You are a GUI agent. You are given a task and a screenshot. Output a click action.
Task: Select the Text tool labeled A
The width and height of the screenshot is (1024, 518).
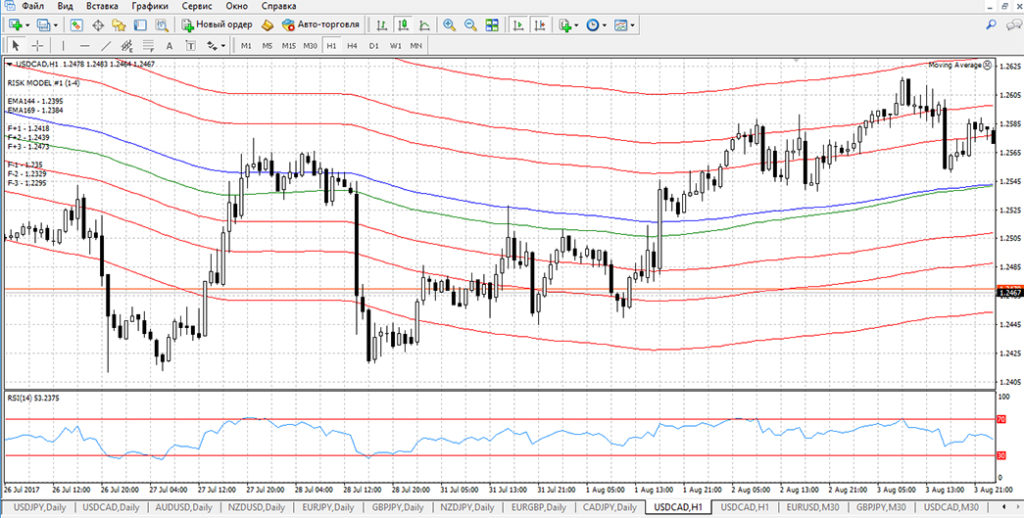(x=169, y=45)
